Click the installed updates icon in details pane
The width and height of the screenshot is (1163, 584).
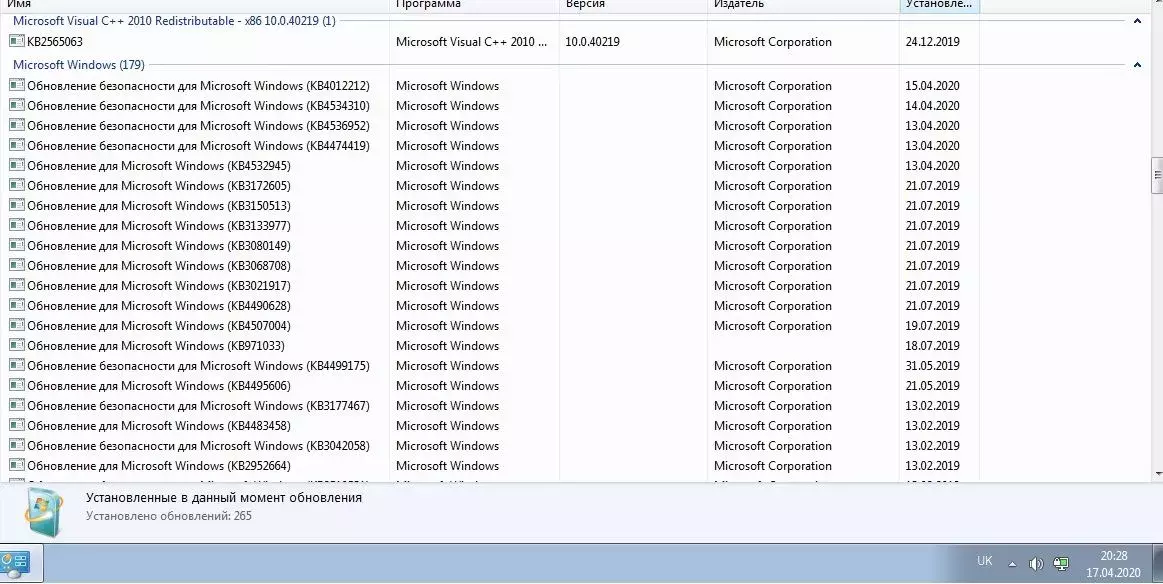click(44, 511)
